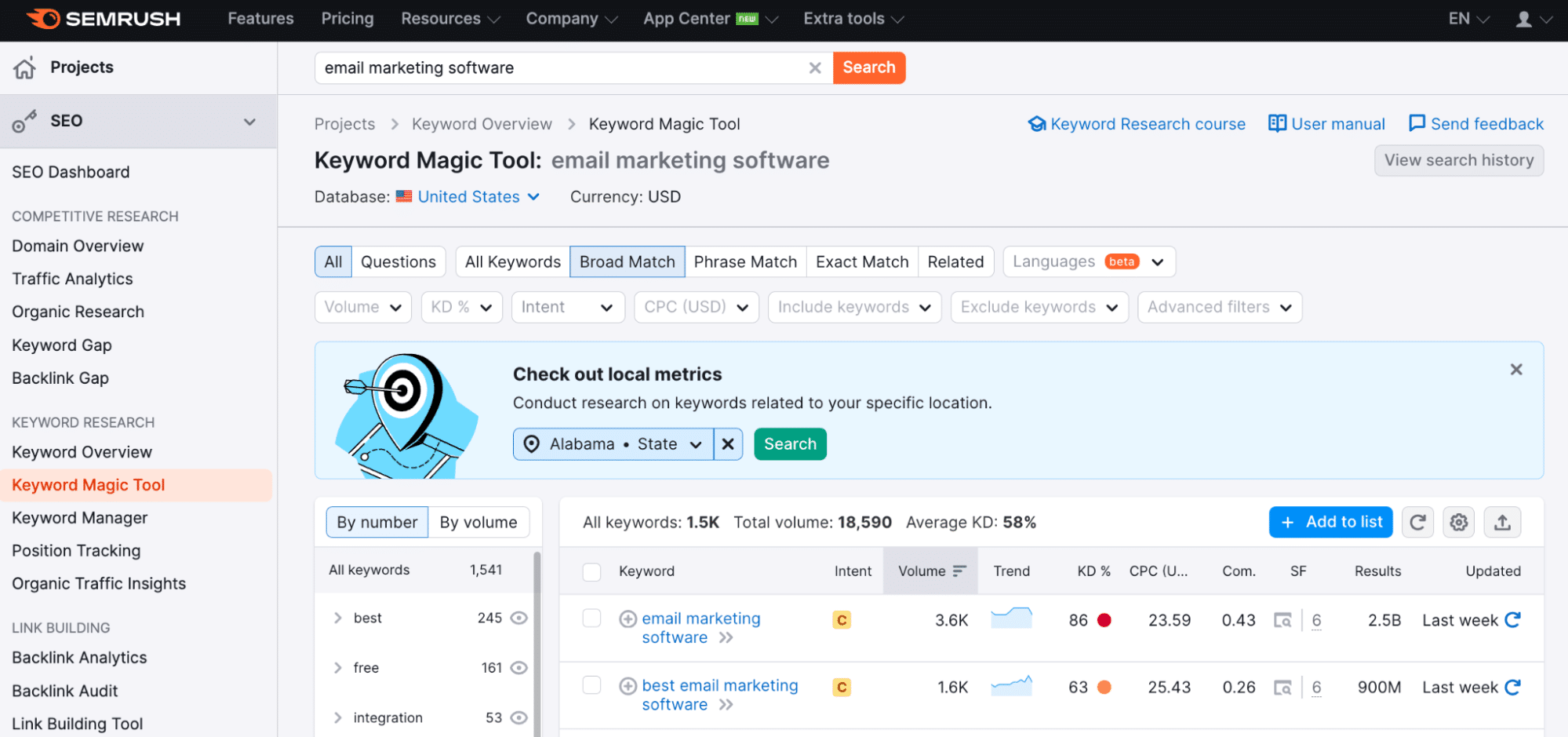Click the arrows after email marketing software keyword
Screen dimensions: 1568x737
pos(726,638)
